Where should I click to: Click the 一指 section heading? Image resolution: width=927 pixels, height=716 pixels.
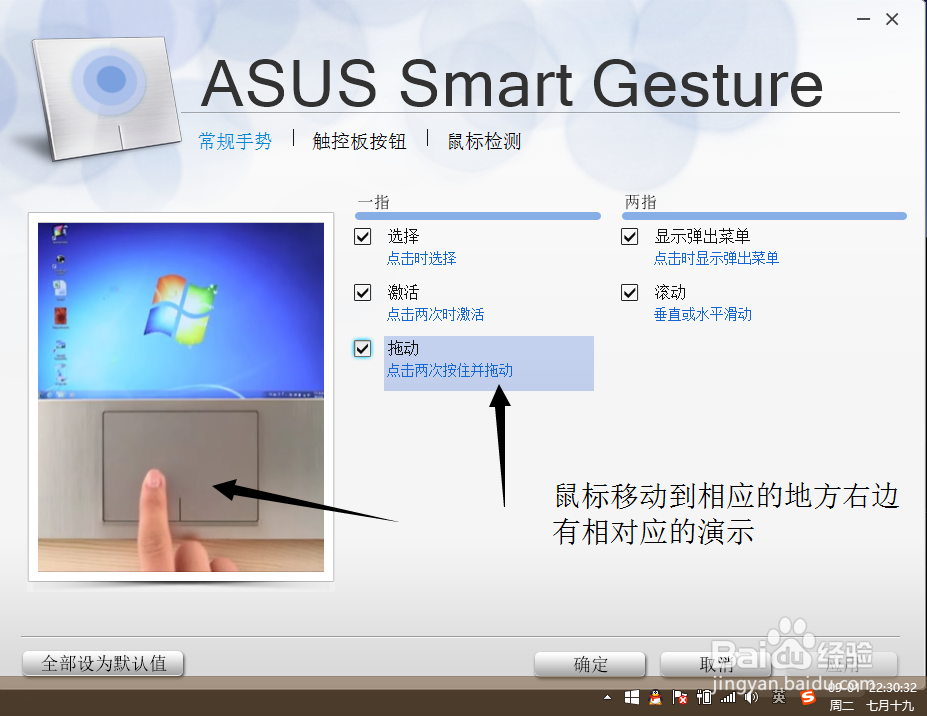click(x=374, y=202)
